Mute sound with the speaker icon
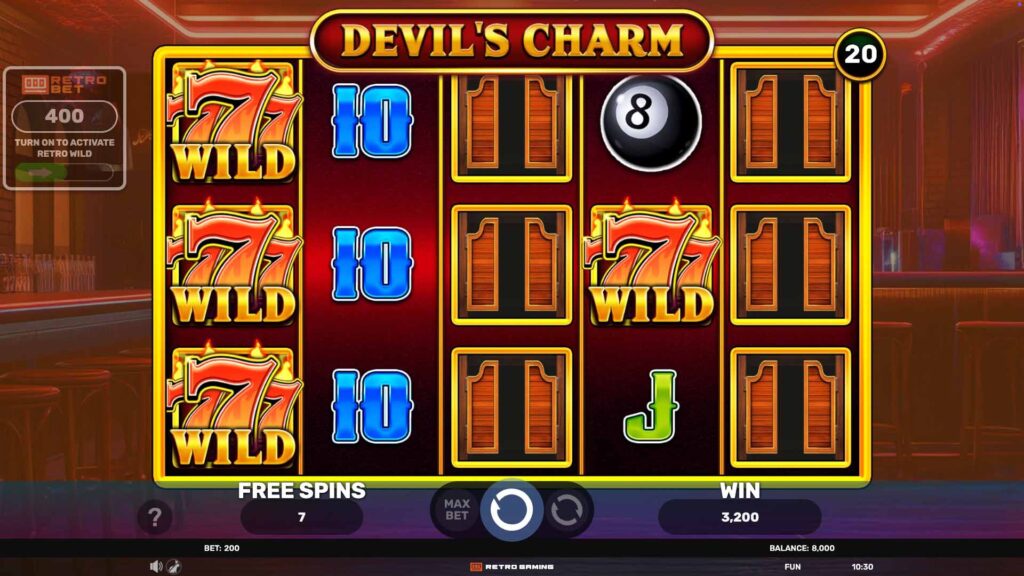Screen dimensions: 1024x576 point(155,567)
